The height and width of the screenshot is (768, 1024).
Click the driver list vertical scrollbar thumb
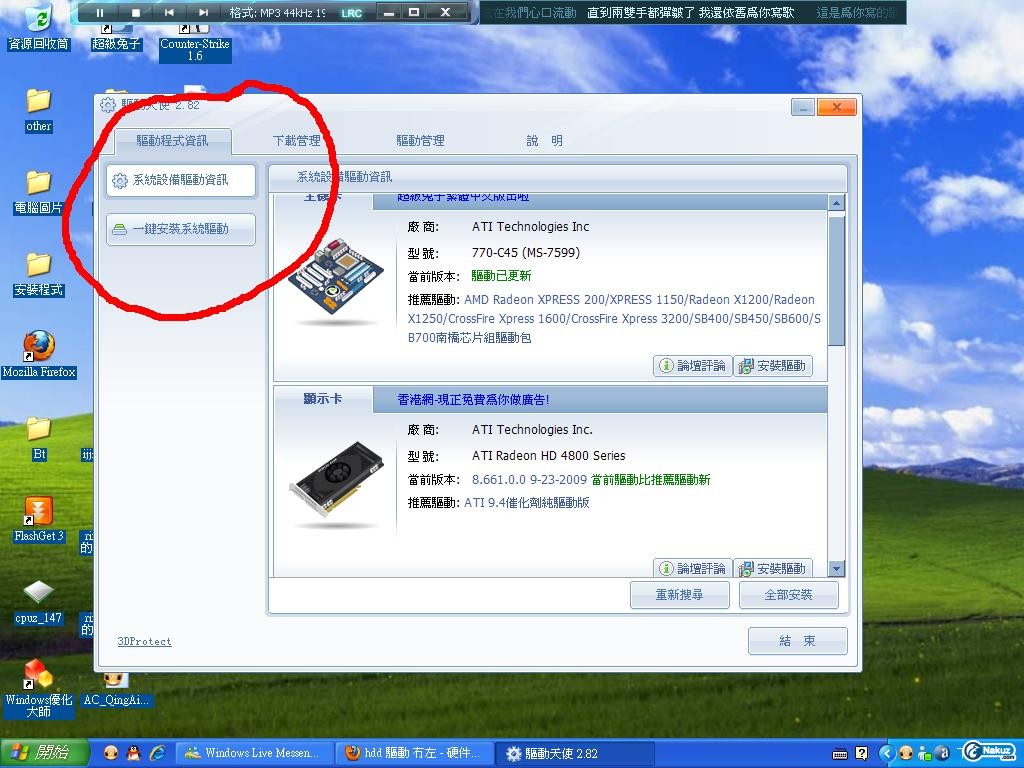(836, 280)
